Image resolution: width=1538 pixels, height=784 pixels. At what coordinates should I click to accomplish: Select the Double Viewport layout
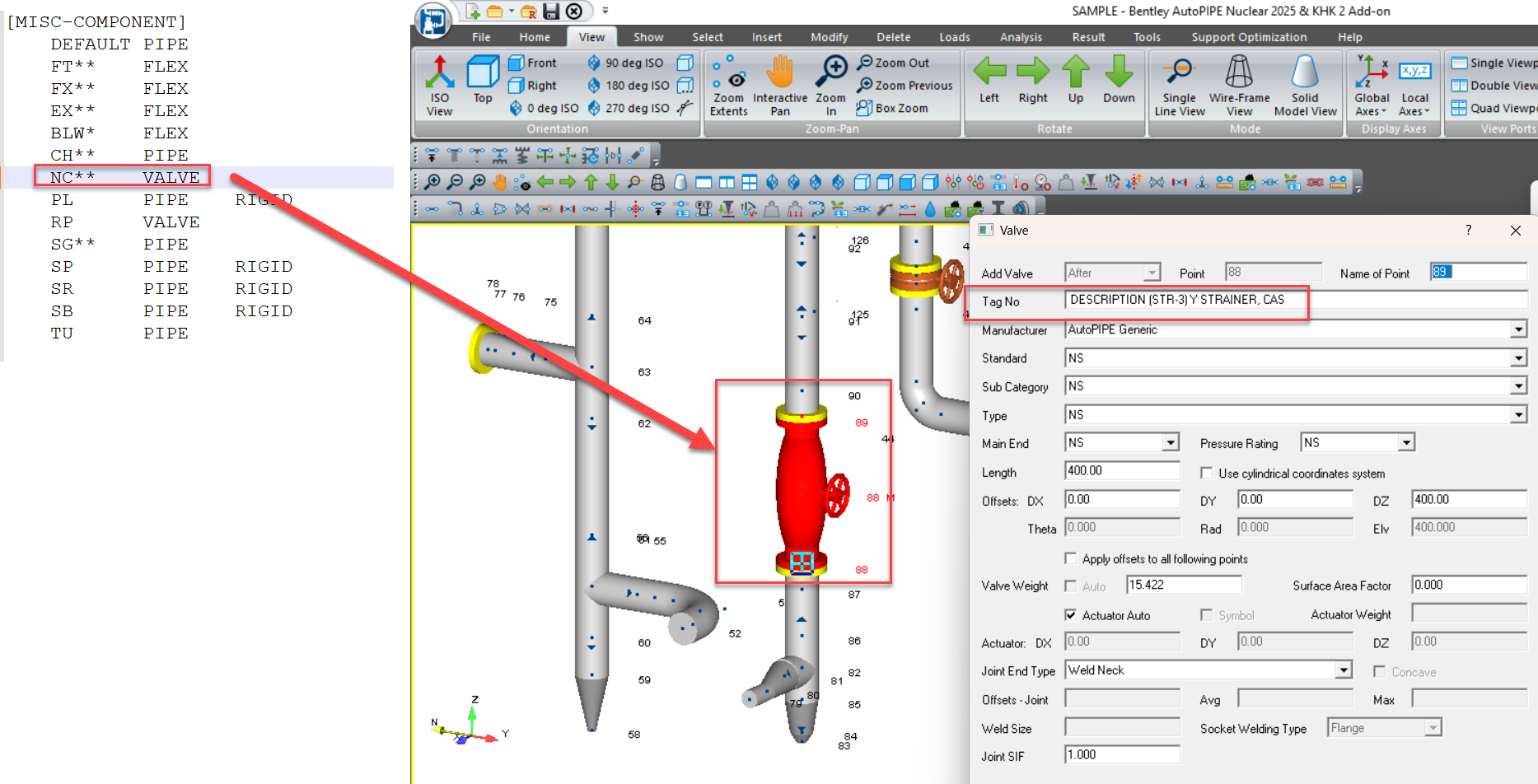point(1494,86)
